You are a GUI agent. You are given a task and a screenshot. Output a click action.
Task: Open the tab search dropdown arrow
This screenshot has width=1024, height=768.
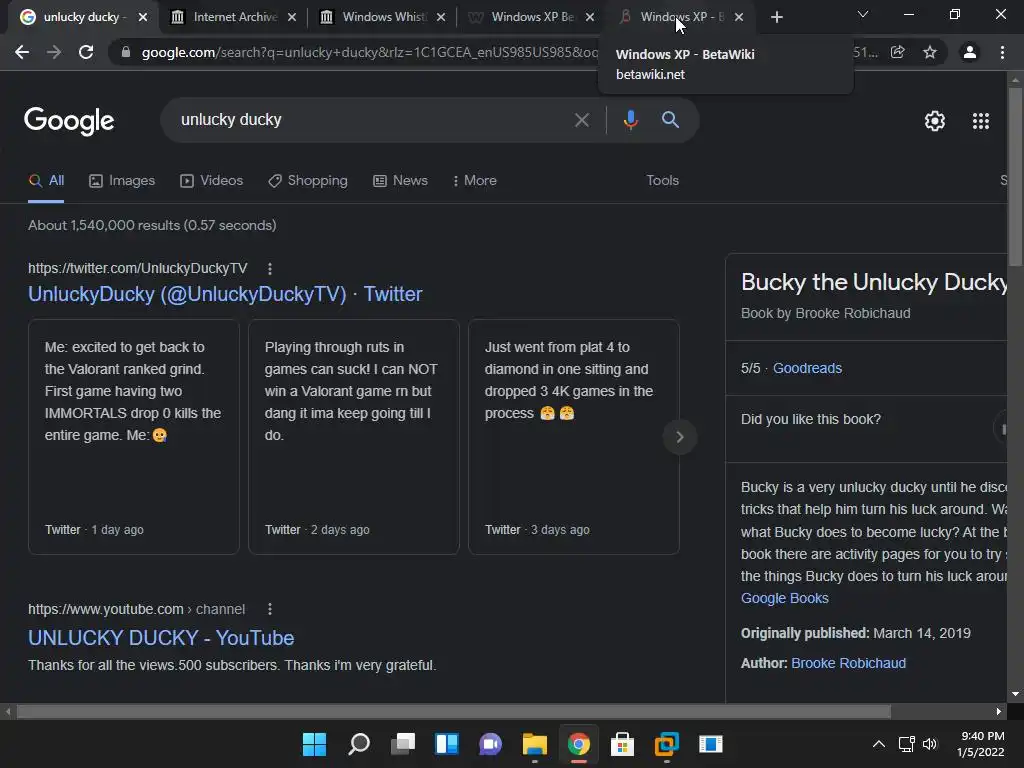pyautogui.click(x=863, y=14)
